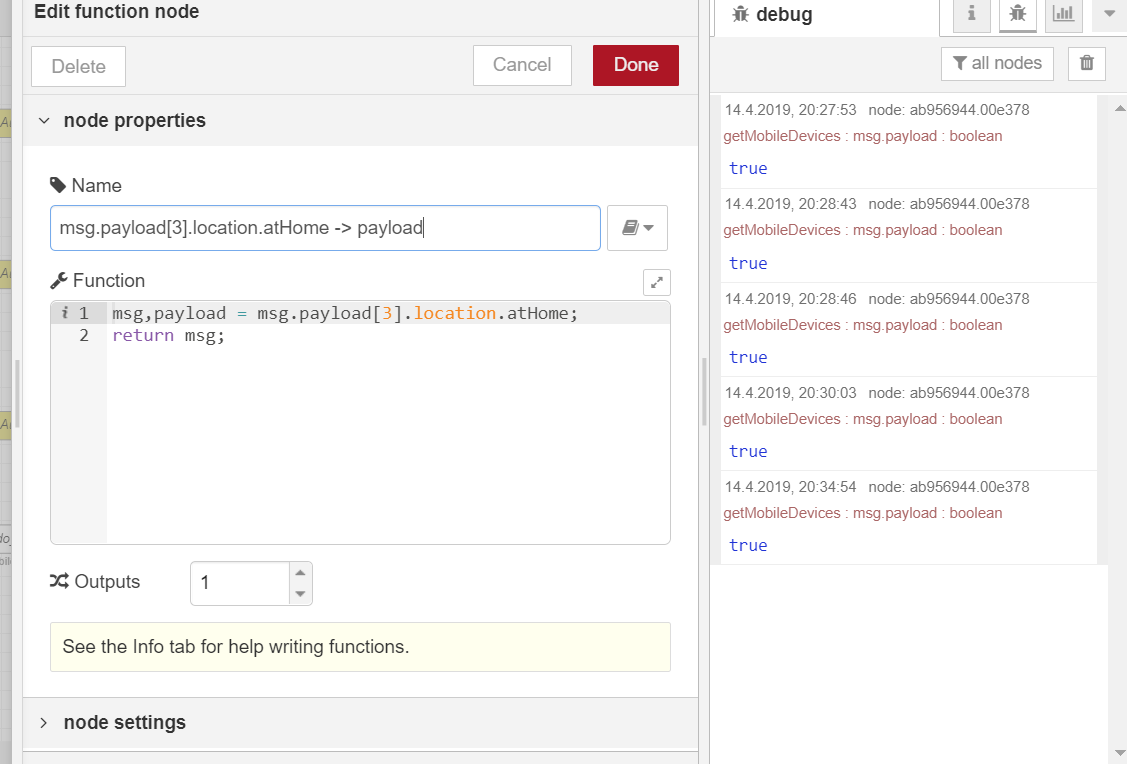Click the return msg line
The width and height of the screenshot is (1127, 764).
pyautogui.click(x=168, y=336)
